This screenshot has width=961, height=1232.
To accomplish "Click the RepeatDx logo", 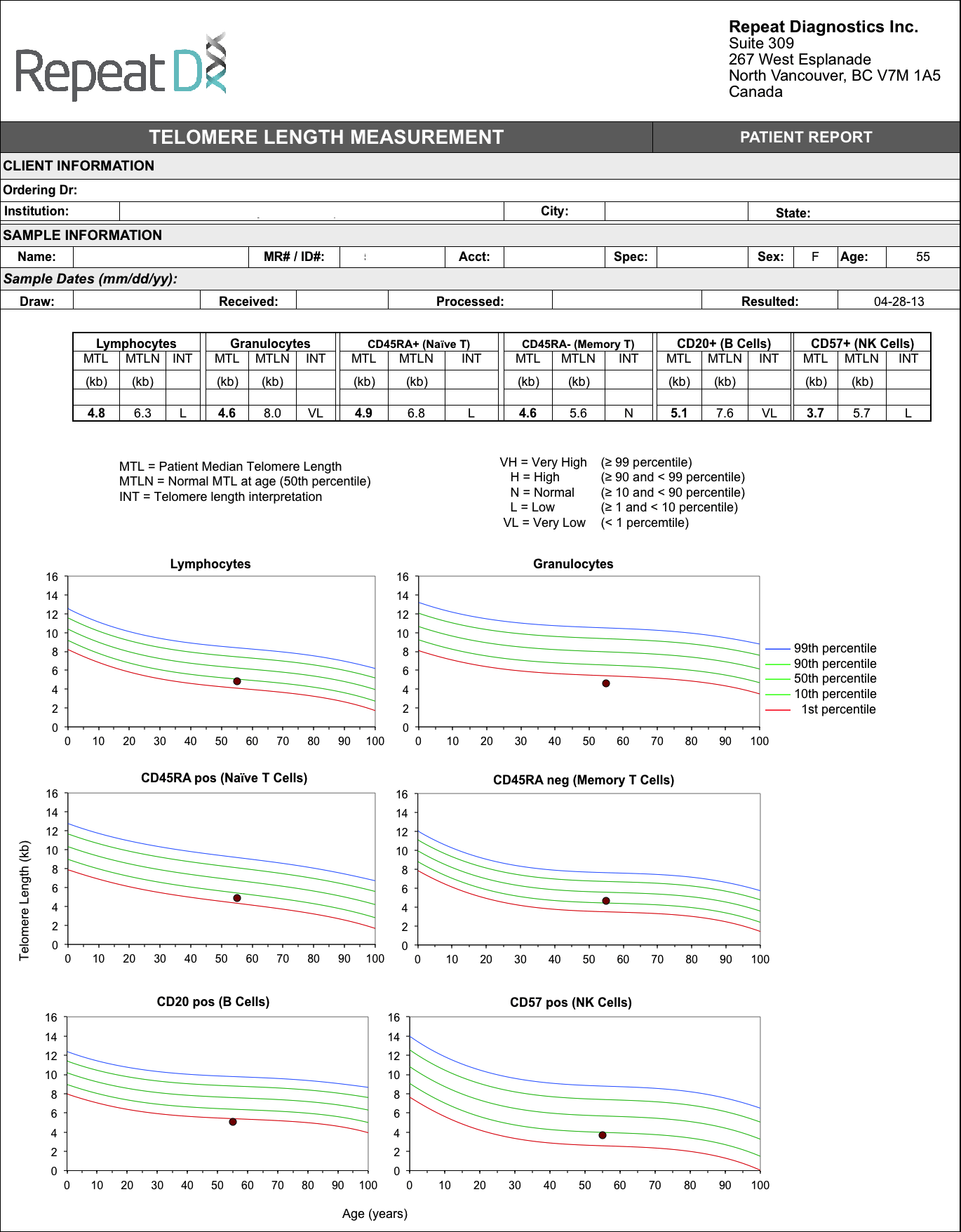I will (x=121, y=68).
